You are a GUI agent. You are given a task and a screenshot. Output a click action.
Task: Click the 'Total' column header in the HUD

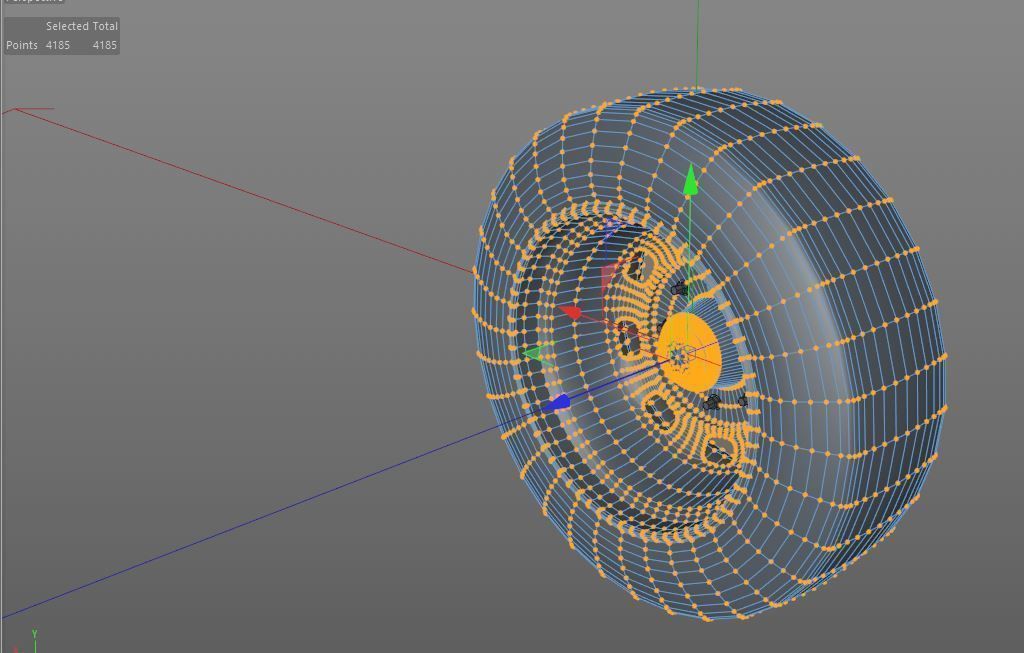point(105,26)
